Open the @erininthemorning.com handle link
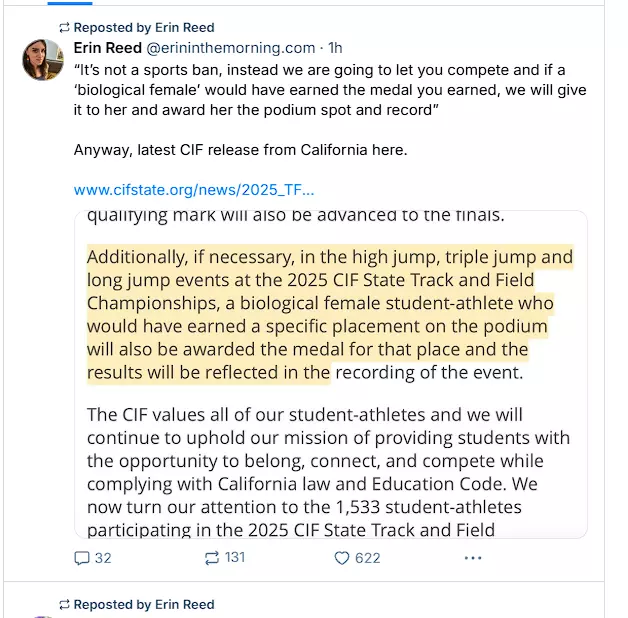The height and width of the screenshot is (618, 628). [x=231, y=47]
